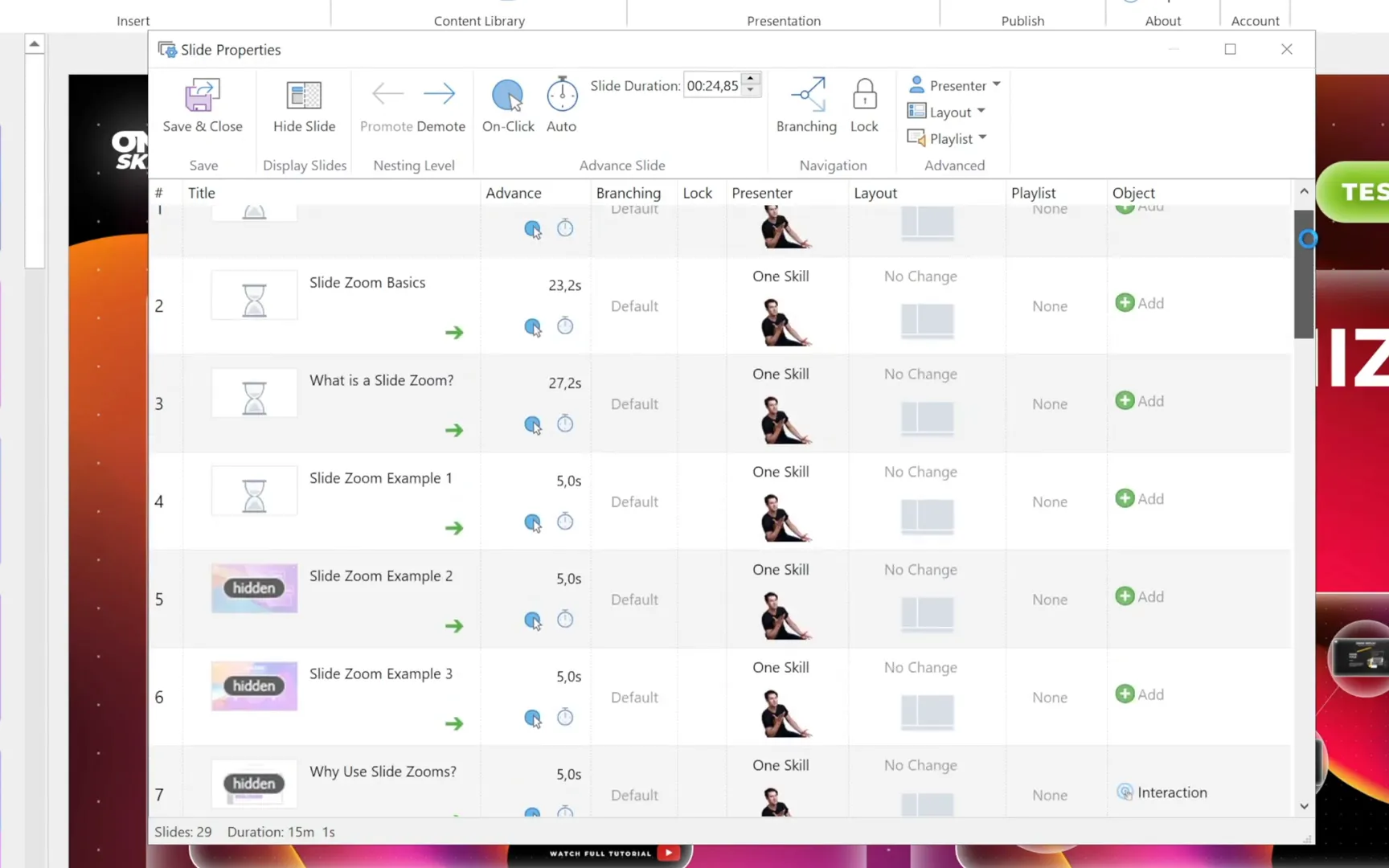The width and height of the screenshot is (1389, 868).
Task: Decrease slide duration with down spinner
Action: click(x=751, y=90)
